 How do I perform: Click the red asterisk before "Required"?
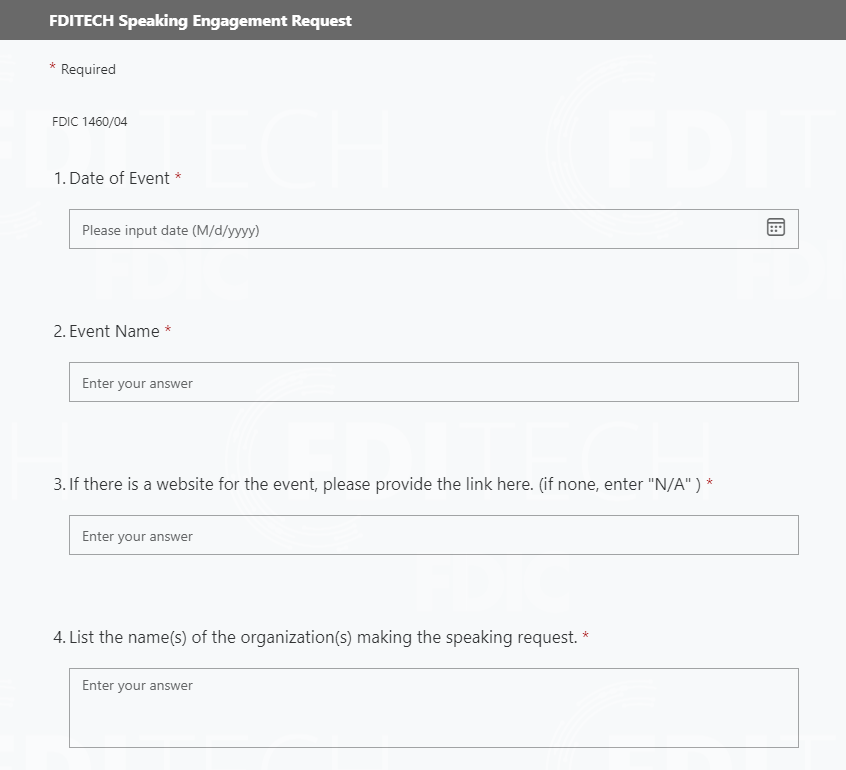(x=53, y=68)
